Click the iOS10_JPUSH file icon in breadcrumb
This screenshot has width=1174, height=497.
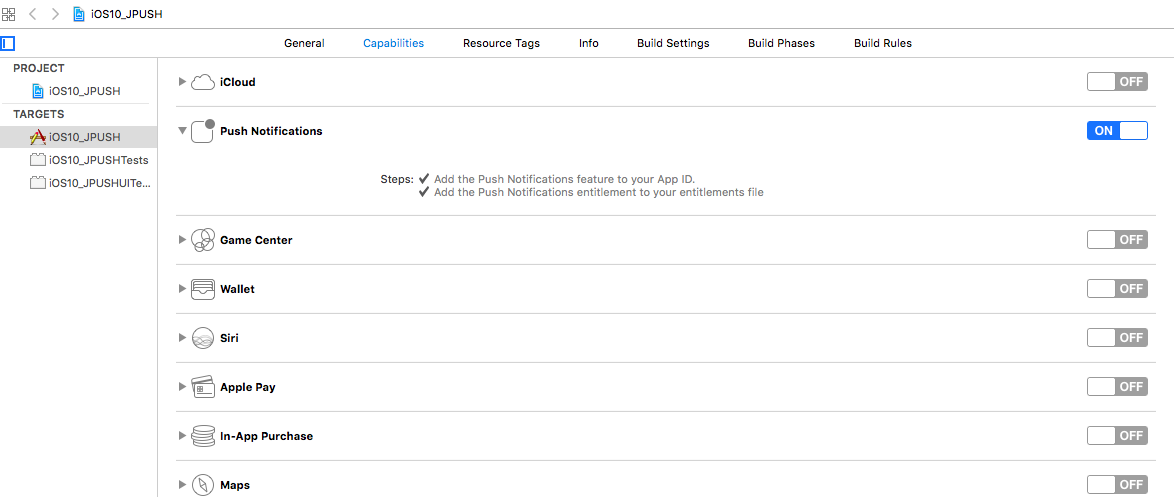click(x=79, y=13)
